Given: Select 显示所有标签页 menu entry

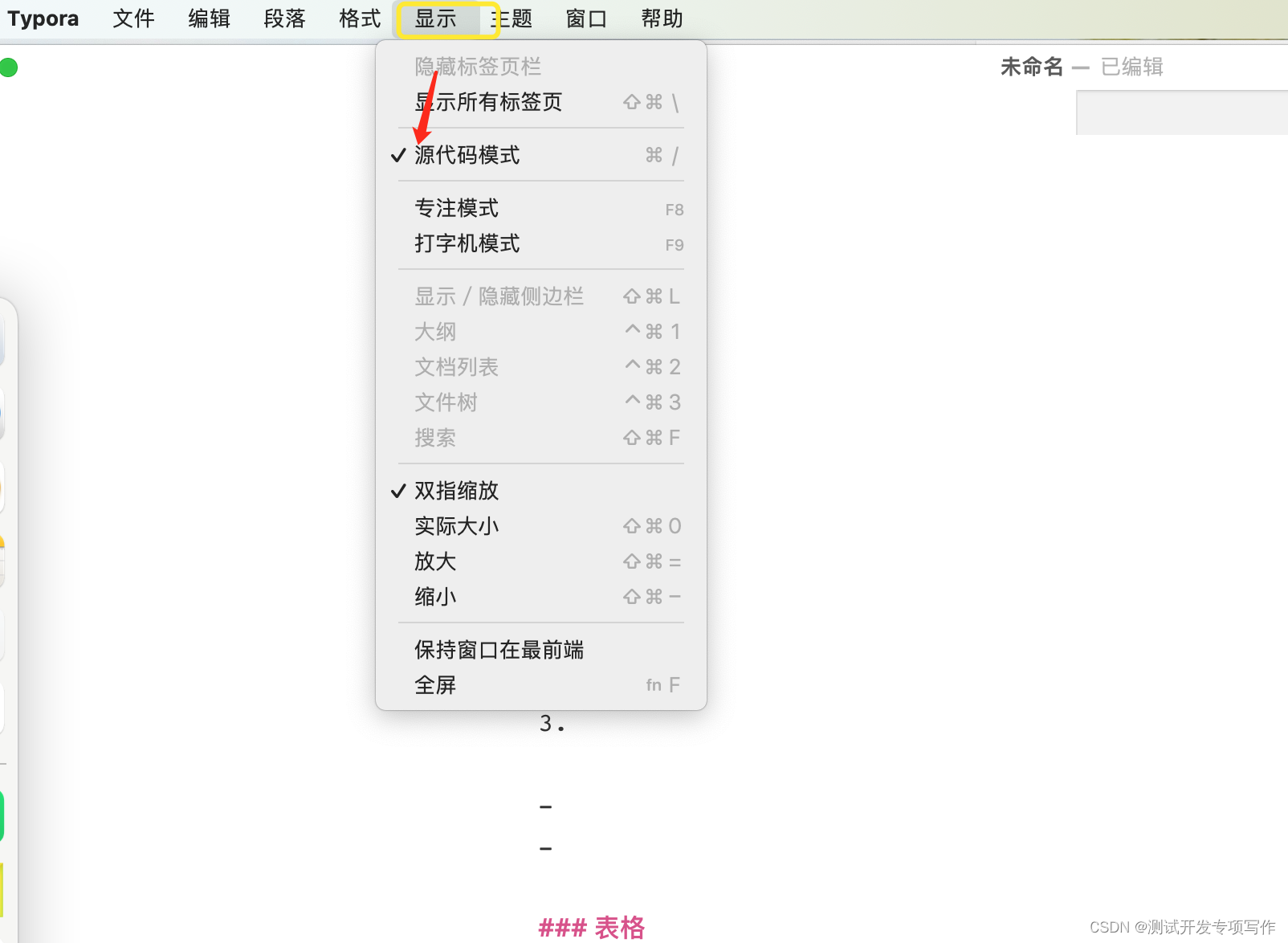Looking at the screenshot, I should pos(541,102).
